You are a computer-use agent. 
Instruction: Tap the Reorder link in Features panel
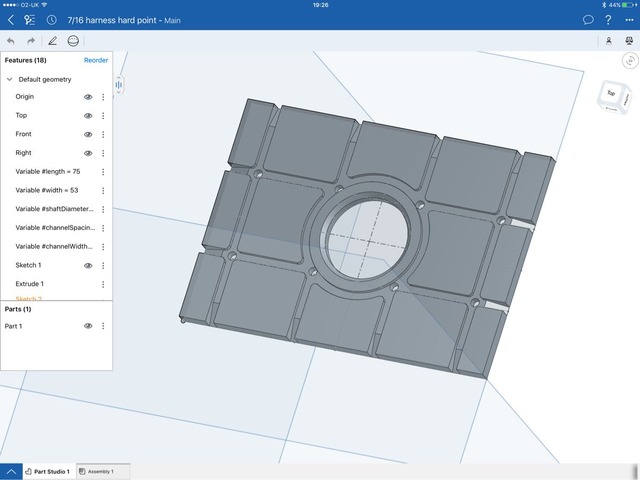96,60
